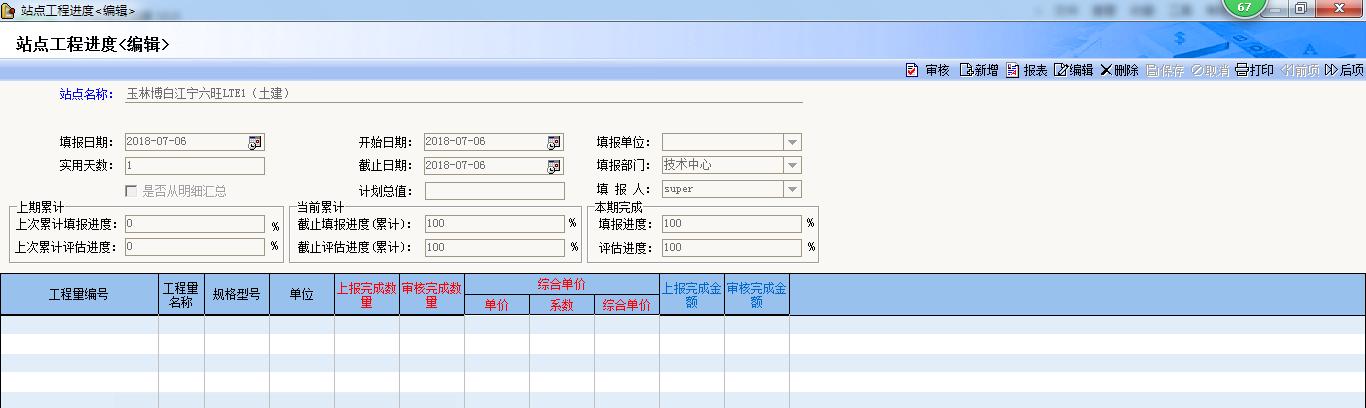Click the 审核 (audit) toolbar icon
The image size is (1366, 408).
pos(912,71)
